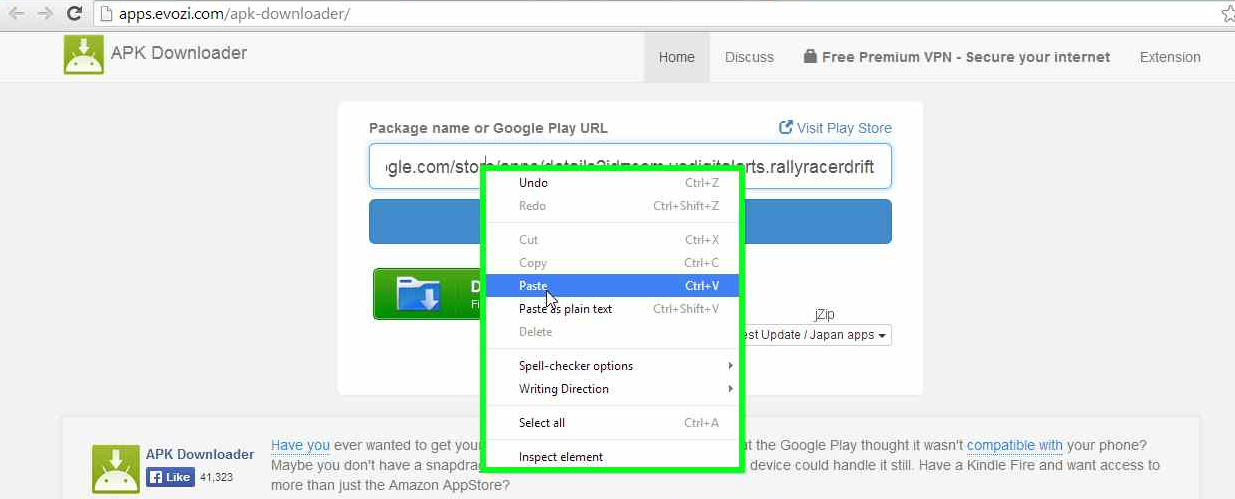This screenshot has width=1235, height=499.
Task: Click the Package name or Google Play URL field
Action: (x=630, y=167)
